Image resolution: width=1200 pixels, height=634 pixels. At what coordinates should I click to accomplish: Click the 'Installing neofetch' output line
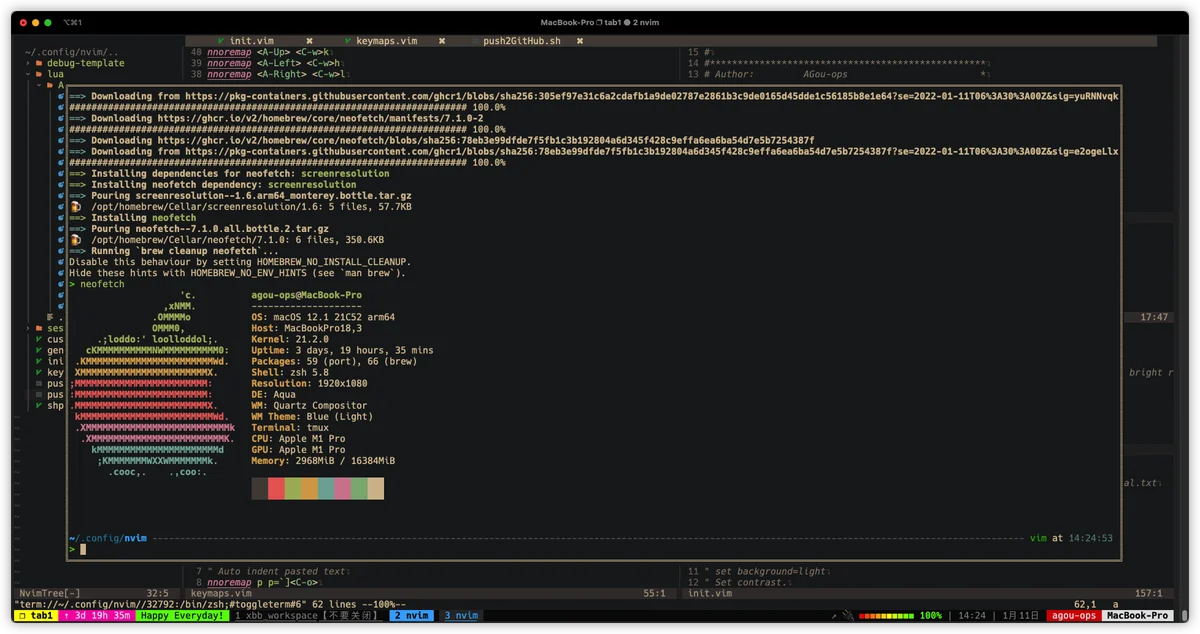point(132,218)
